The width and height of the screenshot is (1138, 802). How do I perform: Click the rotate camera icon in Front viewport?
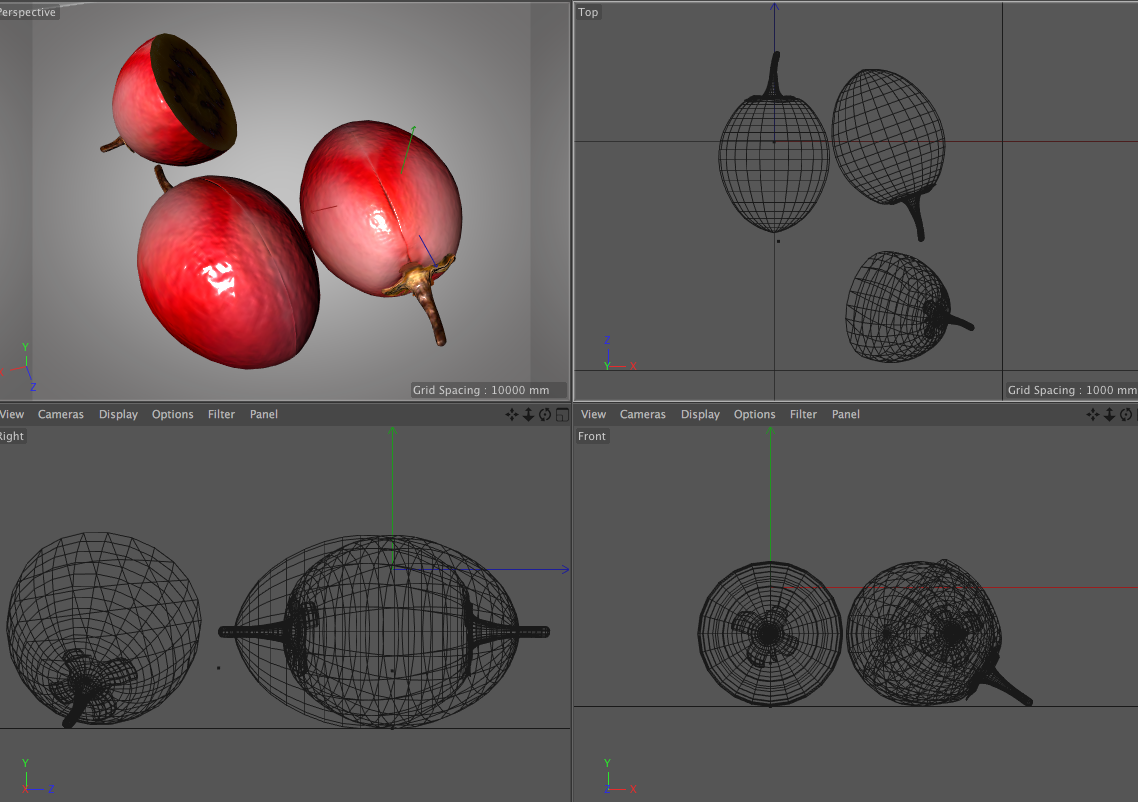(x=1126, y=415)
